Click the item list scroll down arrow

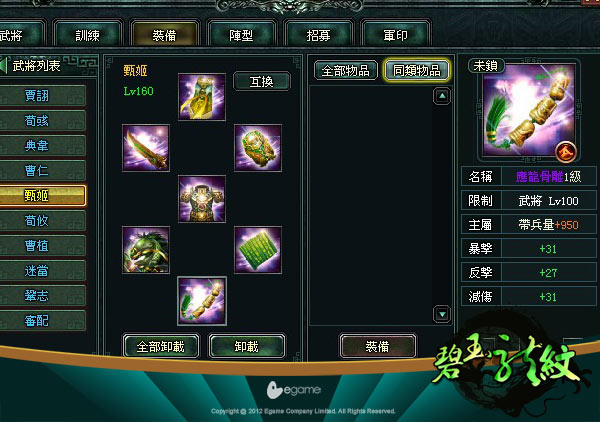click(442, 314)
